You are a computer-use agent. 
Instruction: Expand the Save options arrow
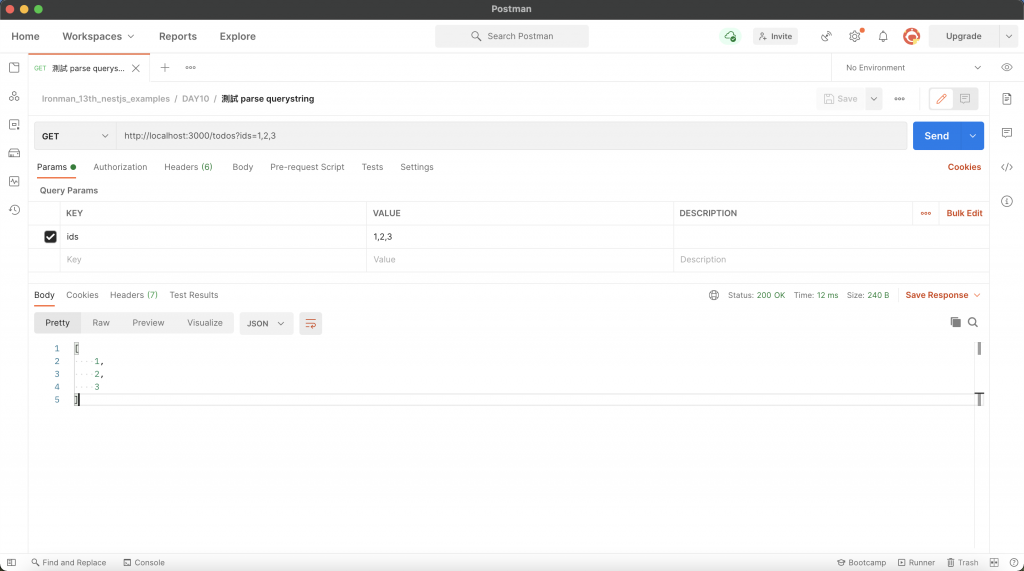874,99
